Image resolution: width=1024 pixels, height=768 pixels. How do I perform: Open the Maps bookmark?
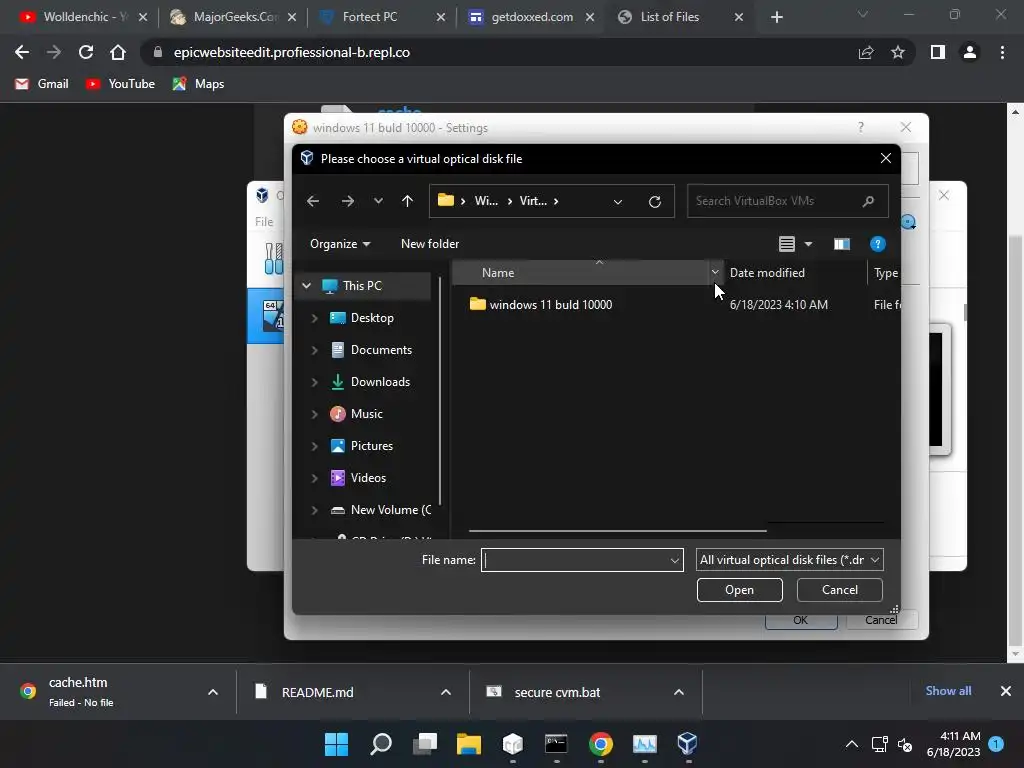point(199,84)
